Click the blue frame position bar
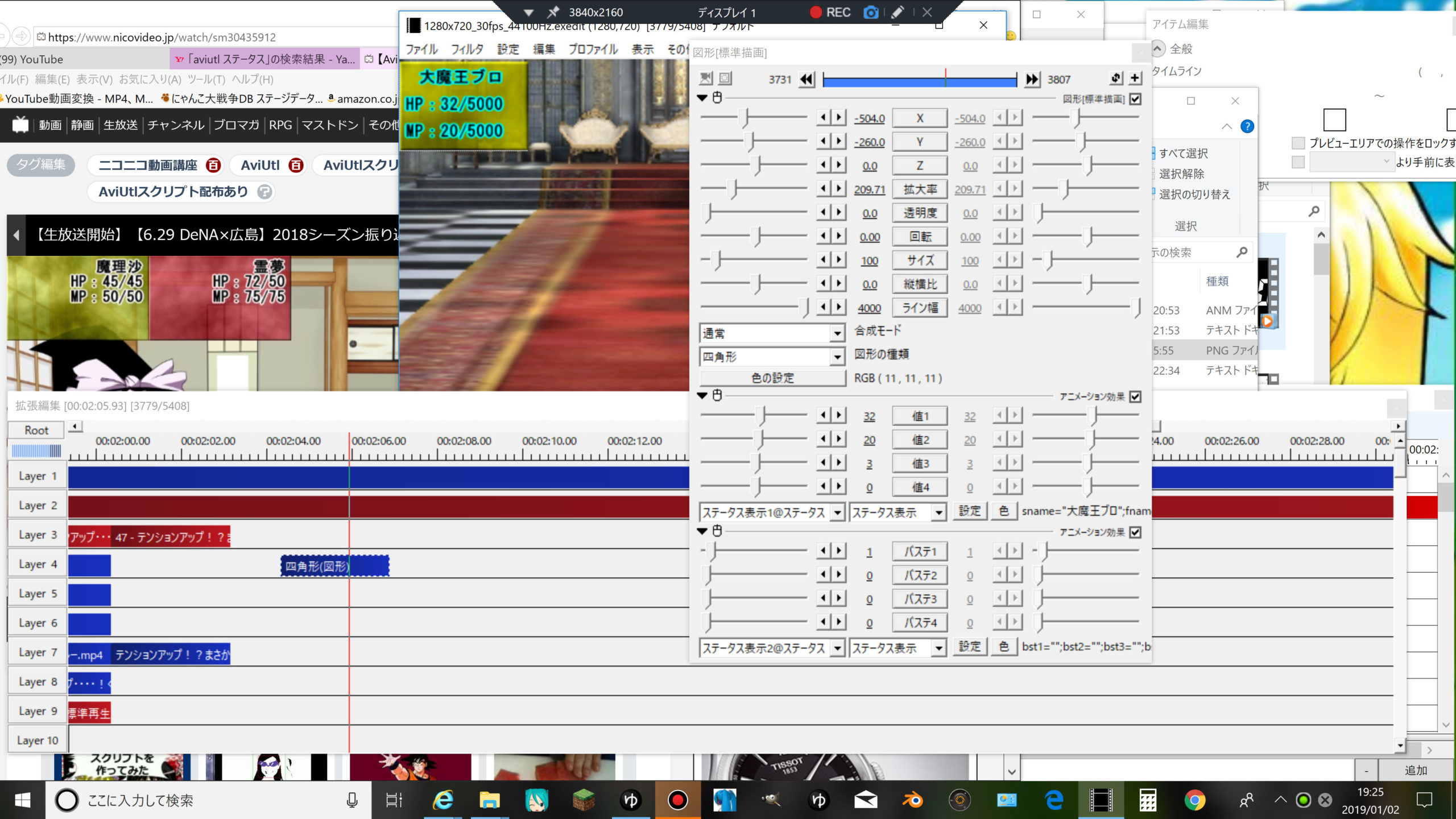 point(920,81)
